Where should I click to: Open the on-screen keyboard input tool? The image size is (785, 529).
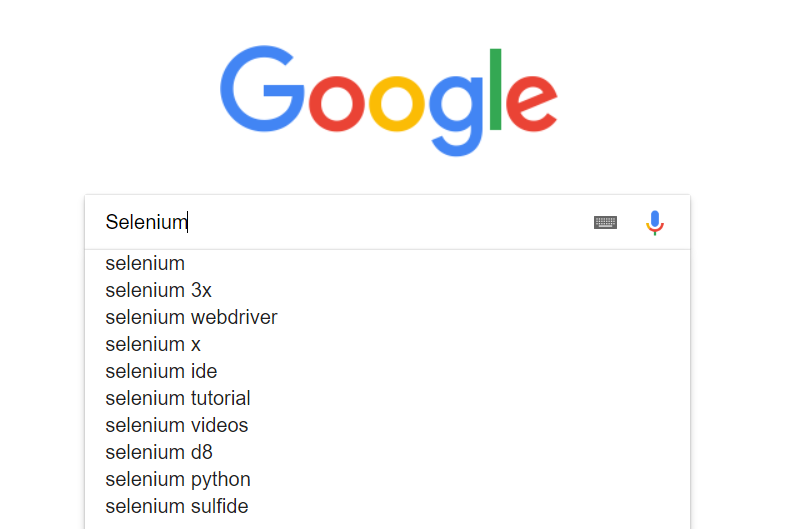605,222
